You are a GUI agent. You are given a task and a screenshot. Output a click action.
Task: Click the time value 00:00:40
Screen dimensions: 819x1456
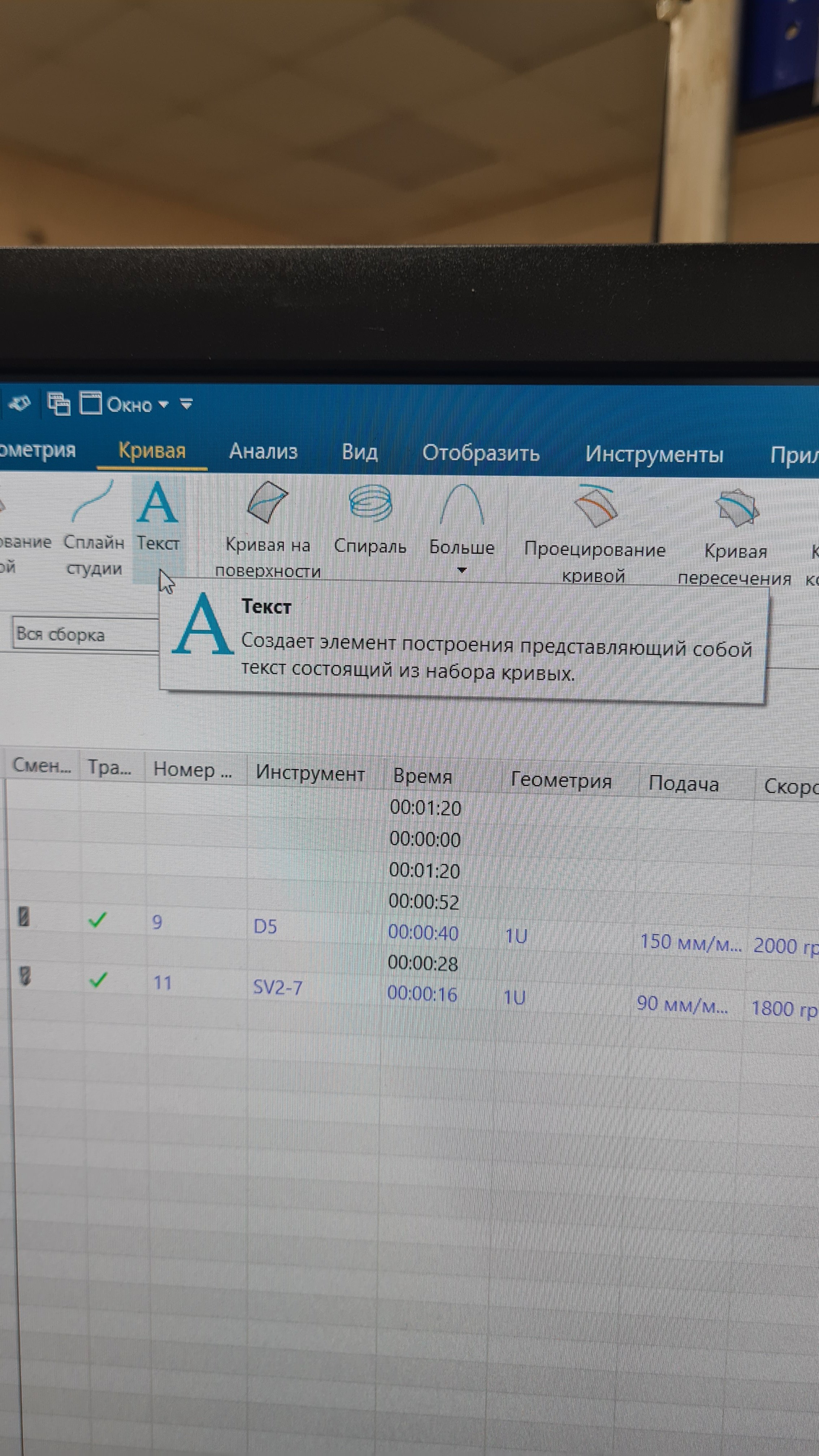pos(423,932)
